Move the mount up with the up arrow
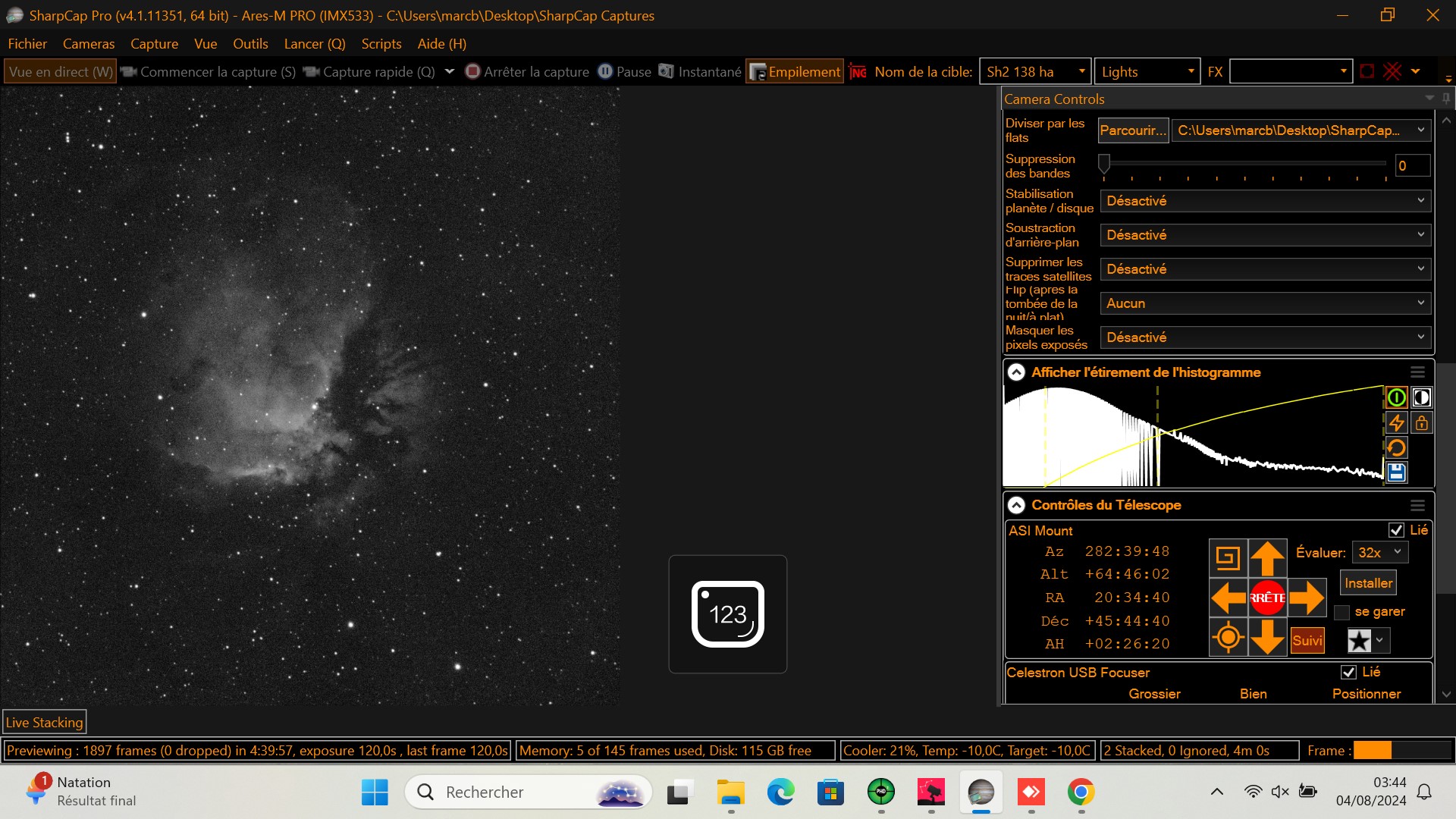Image resolution: width=1456 pixels, height=819 pixels. [x=1267, y=559]
